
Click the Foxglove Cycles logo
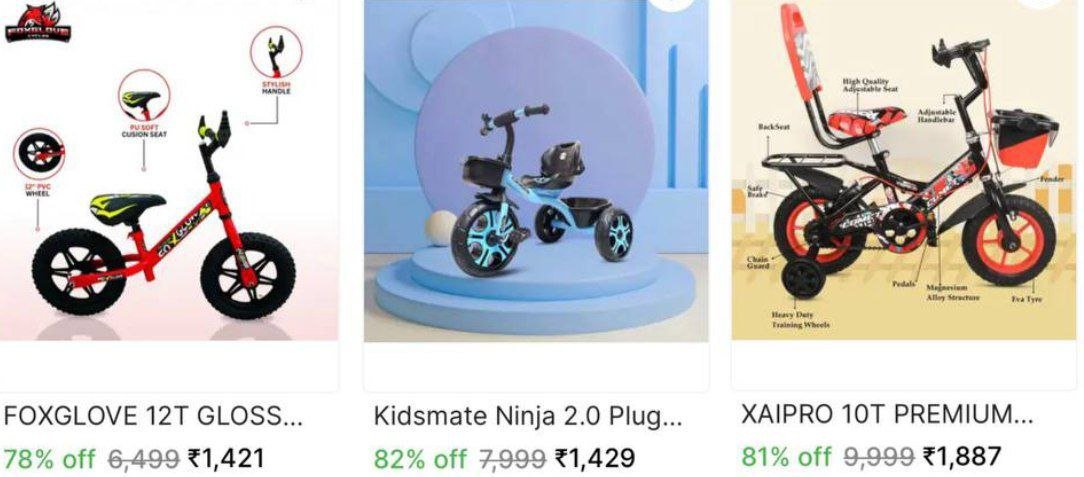pos(38,24)
